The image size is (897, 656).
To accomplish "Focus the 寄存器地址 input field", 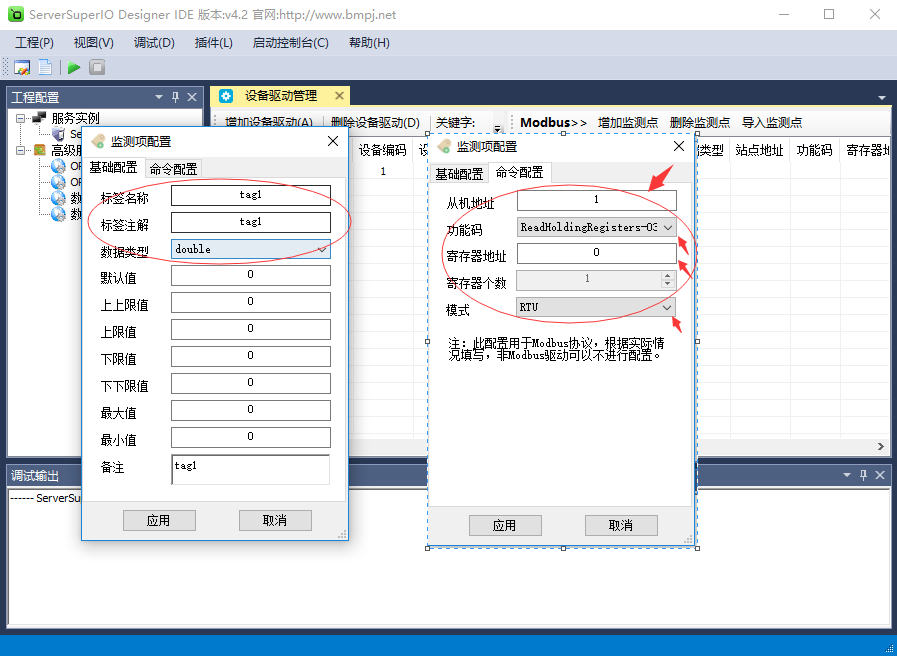I will [x=597, y=253].
